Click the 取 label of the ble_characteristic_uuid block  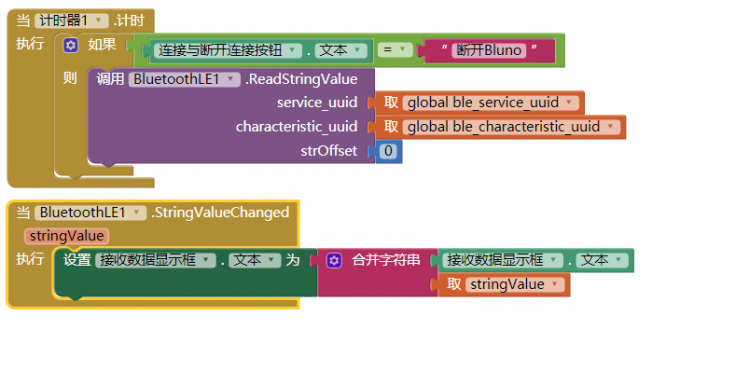tap(391, 127)
